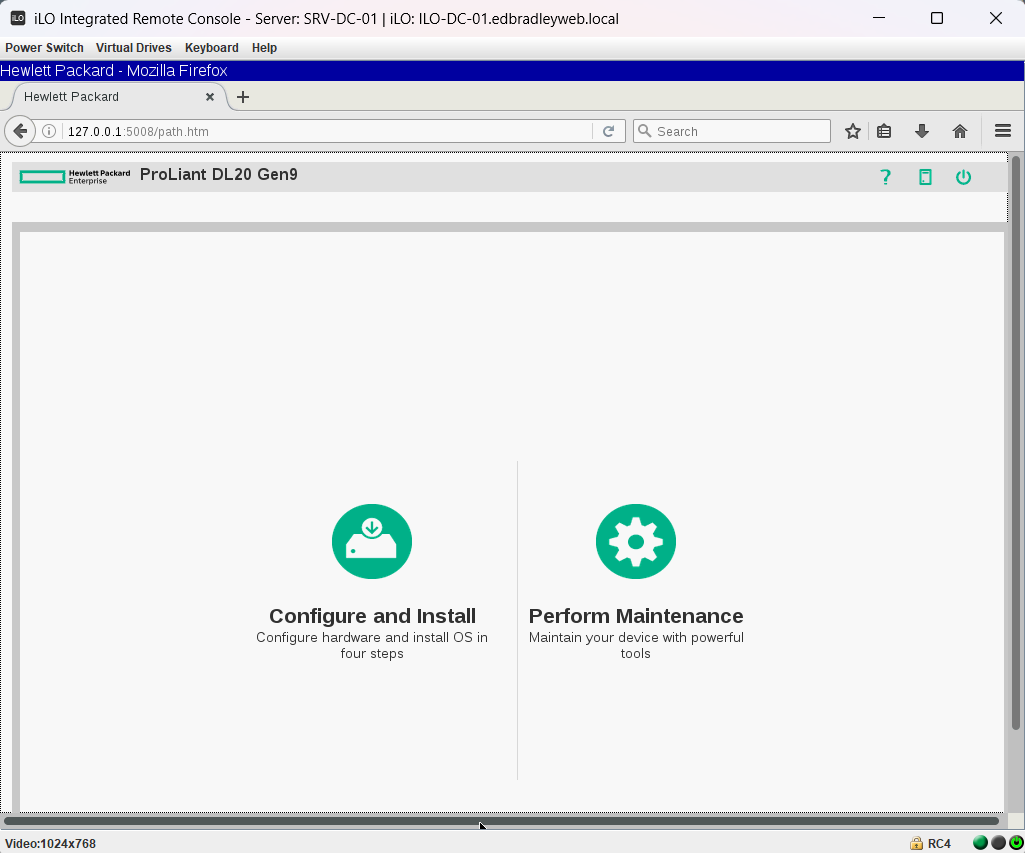Screen dimensions: 1025x853
Task: Click the RC4 encryption padlock icon
Action: point(915,843)
